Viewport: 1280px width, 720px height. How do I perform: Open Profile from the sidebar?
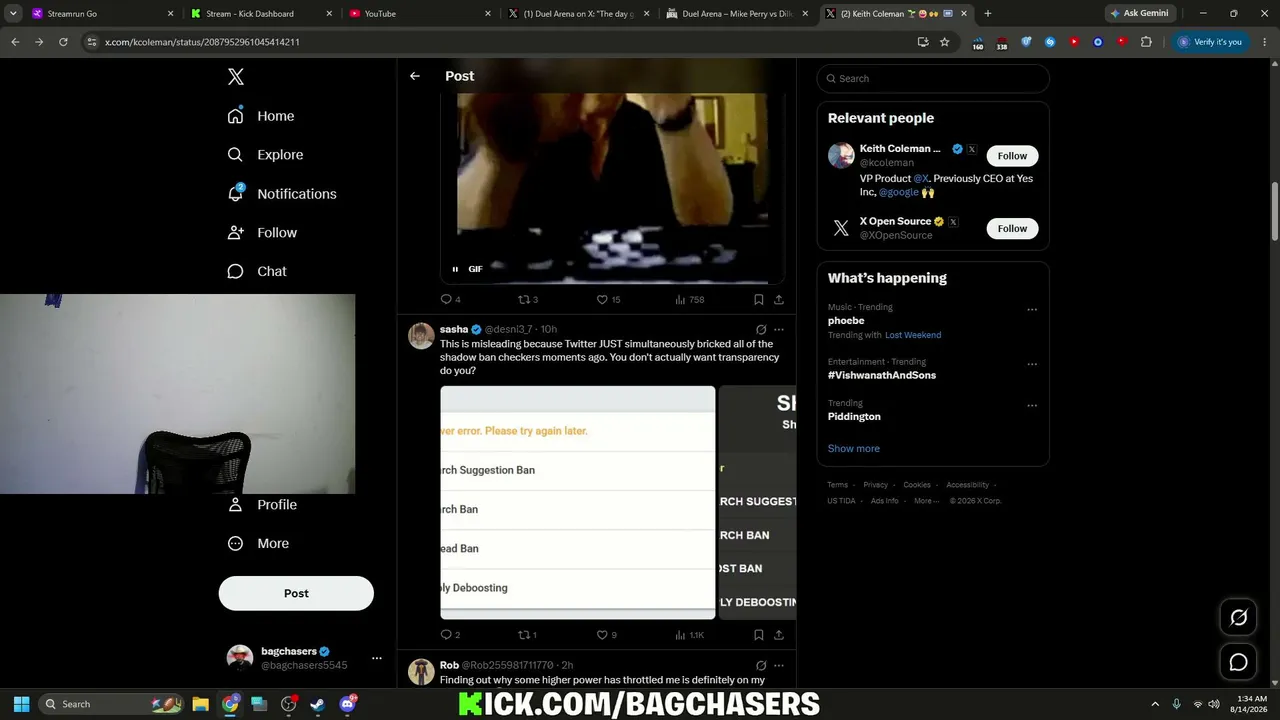263,505
